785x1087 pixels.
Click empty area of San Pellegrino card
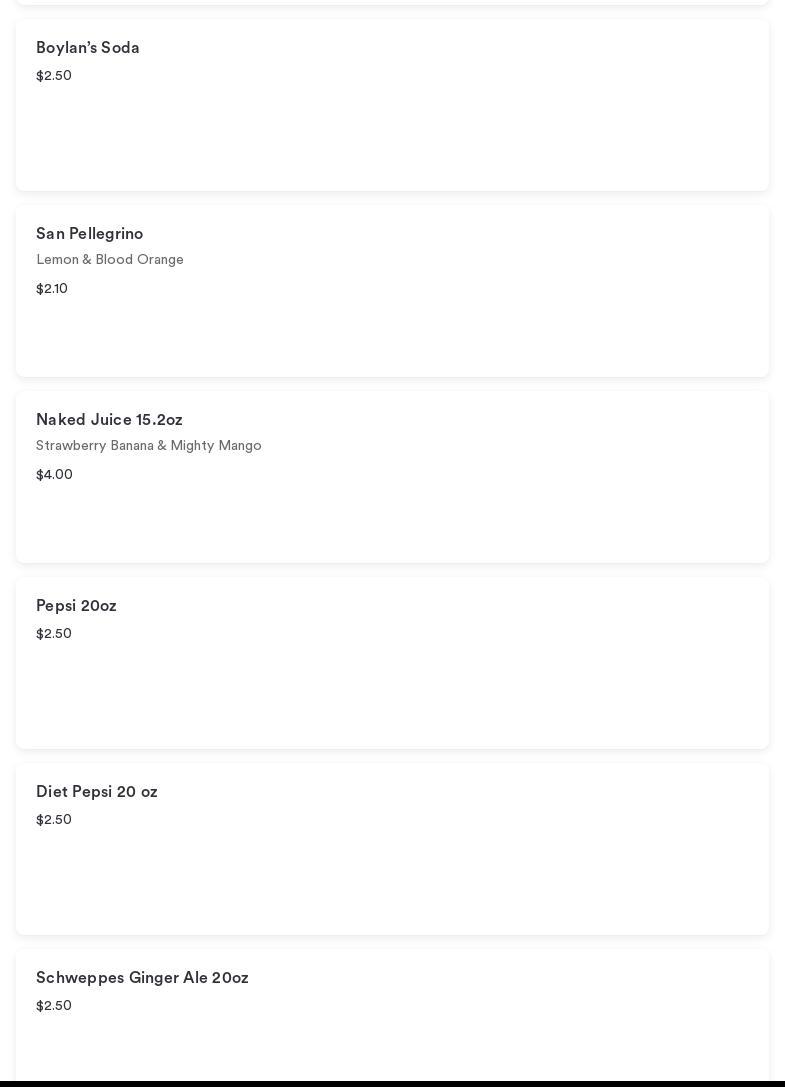[x=450, y=320]
